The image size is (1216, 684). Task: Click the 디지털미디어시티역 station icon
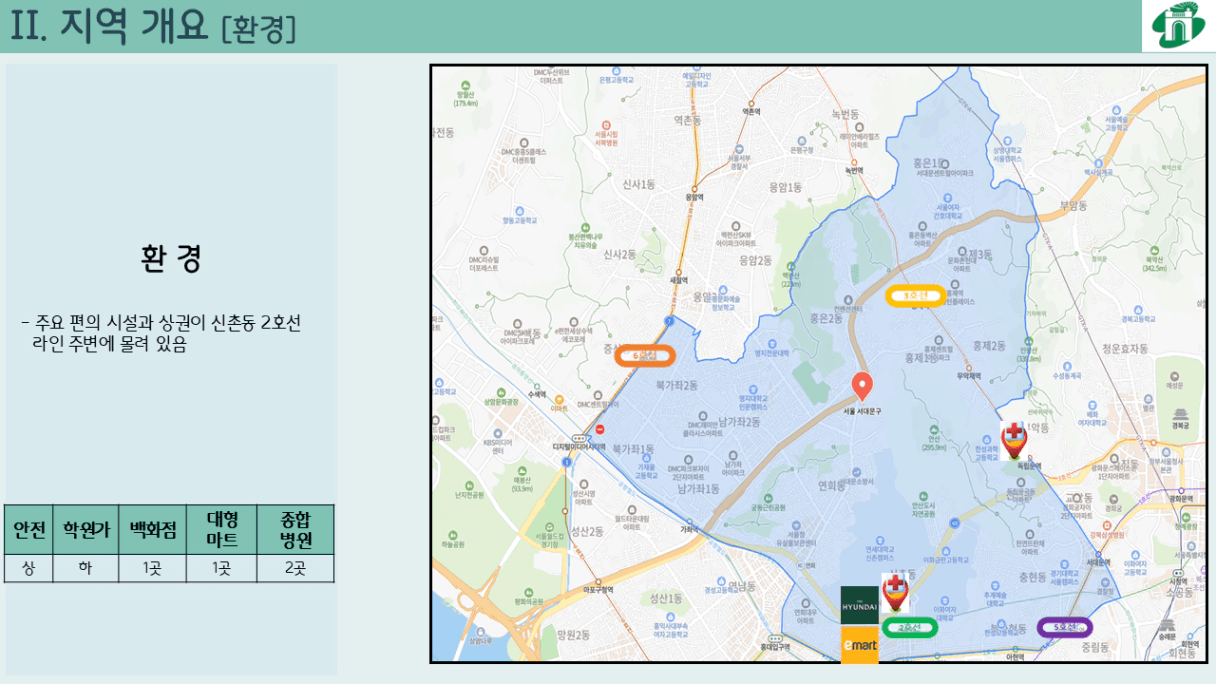pyautogui.click(x=580, y=437)
